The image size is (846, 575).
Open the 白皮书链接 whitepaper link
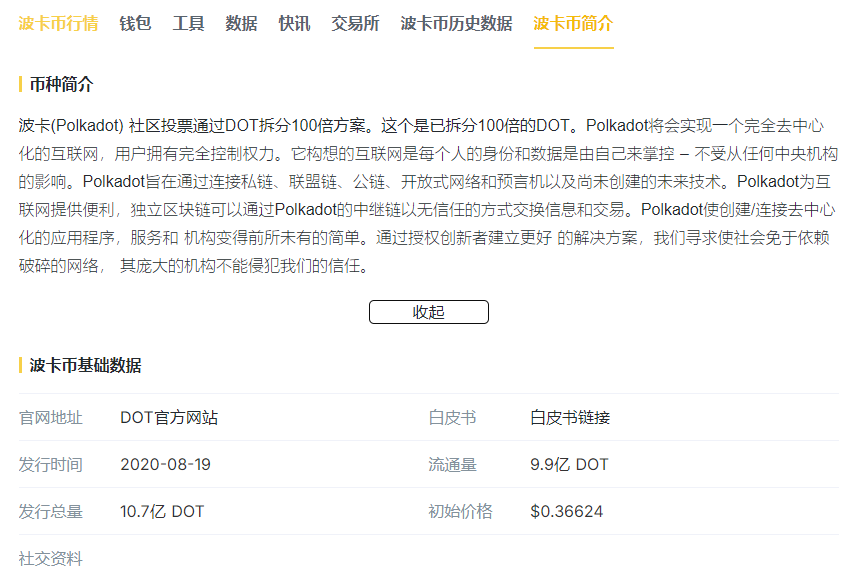(570, 418)
